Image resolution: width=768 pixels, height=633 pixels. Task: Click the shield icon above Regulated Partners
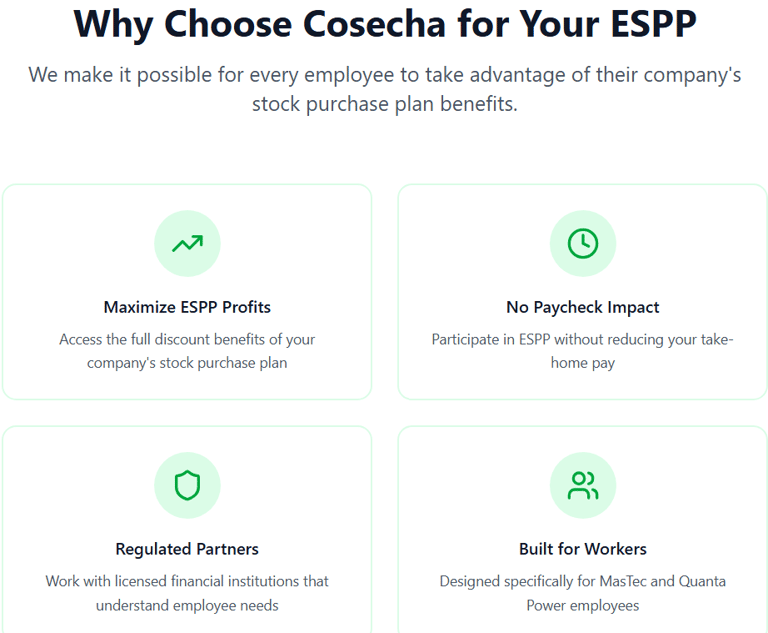click(x=187, y=485)
